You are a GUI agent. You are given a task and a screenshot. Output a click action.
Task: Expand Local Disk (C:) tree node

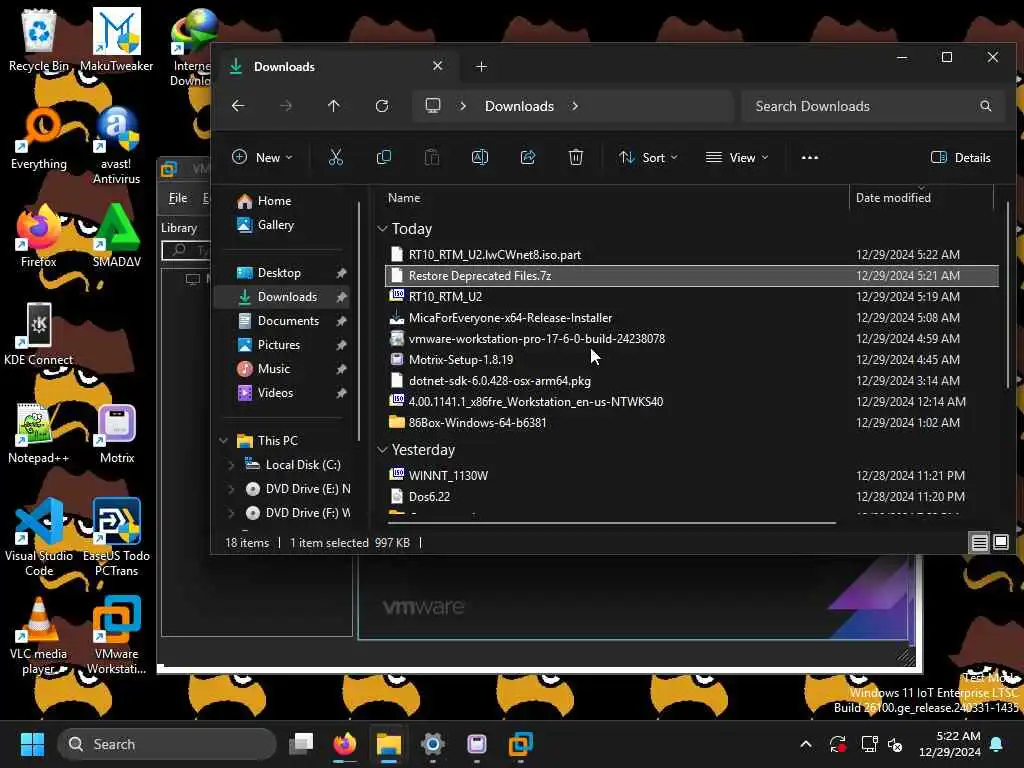point(231,465)
